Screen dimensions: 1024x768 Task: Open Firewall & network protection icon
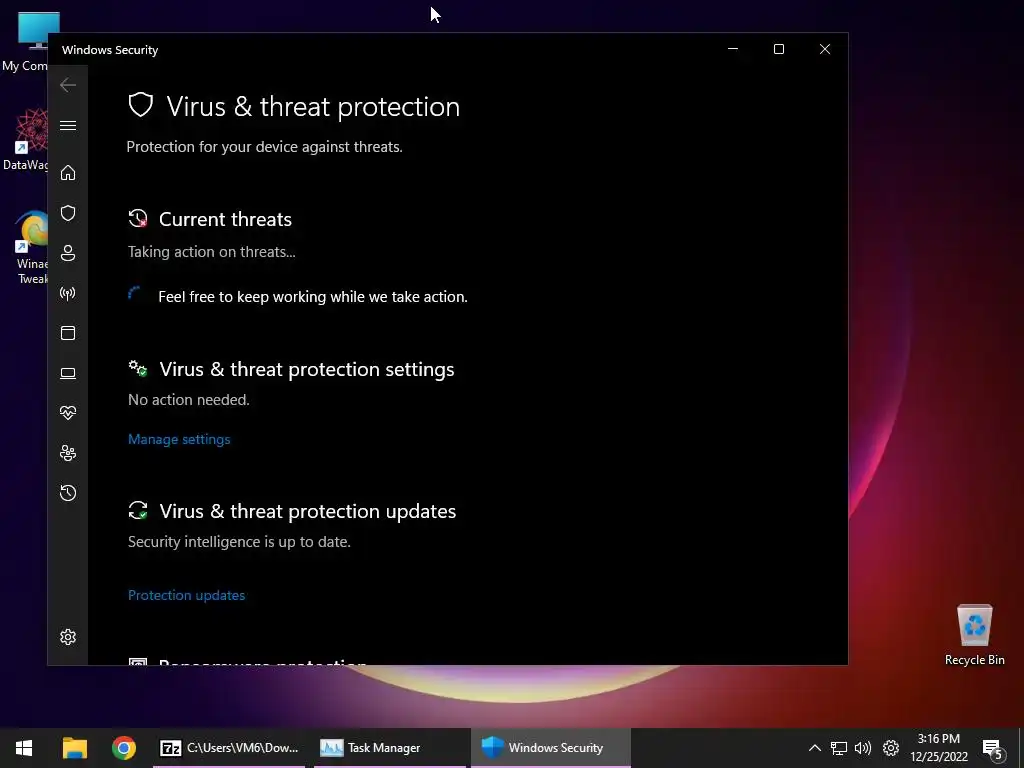(x=68, y=293)
